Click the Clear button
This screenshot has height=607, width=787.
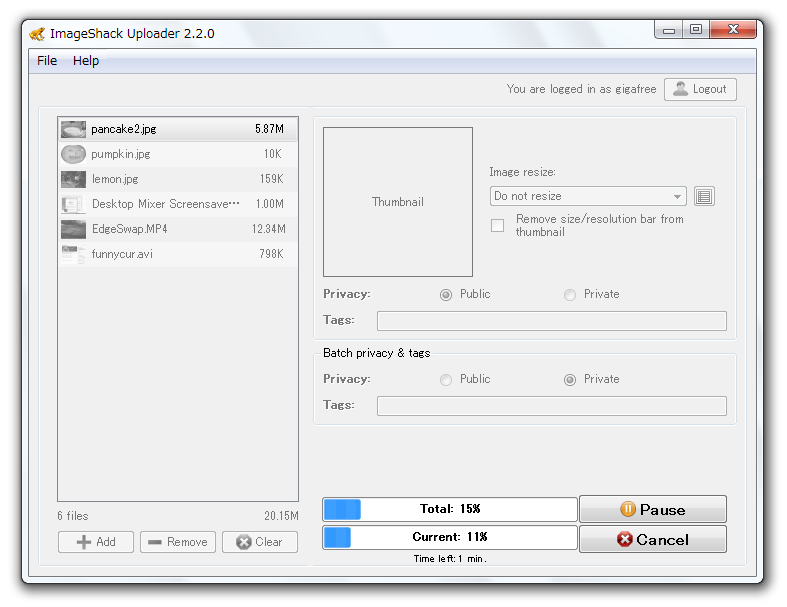(x=260, y=542)
